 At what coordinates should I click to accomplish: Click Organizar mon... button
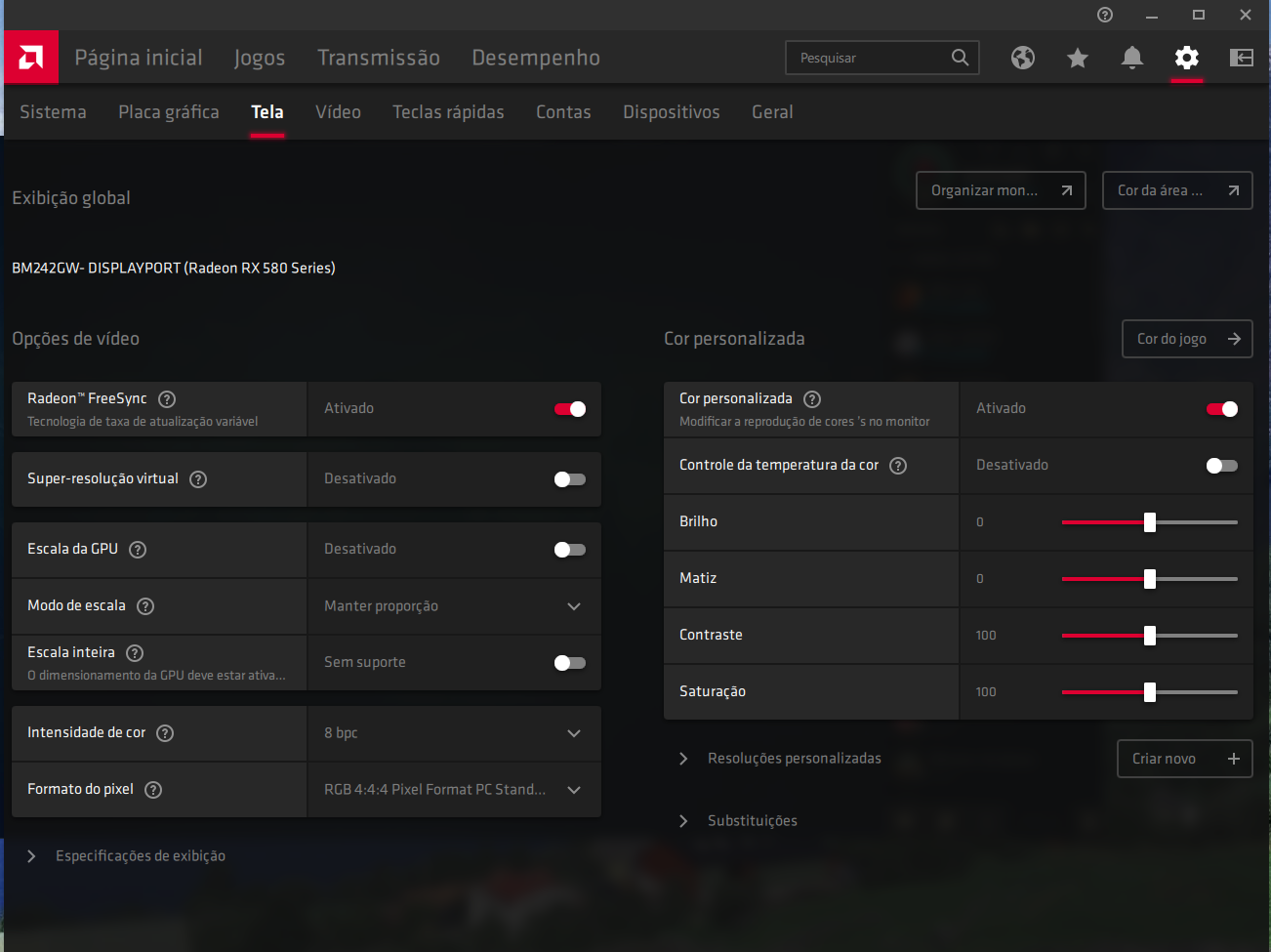tap(1001, 190)
